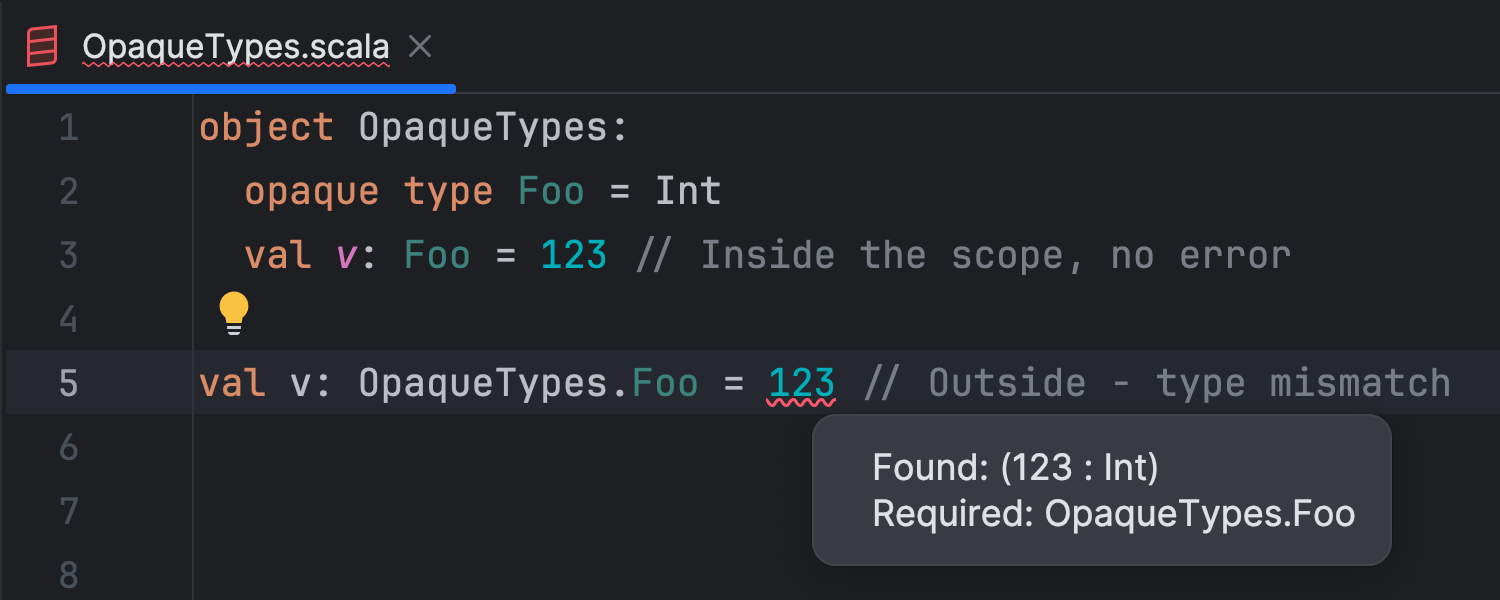Click 'Required: OpaqueTypes.Foo' in the tooltip
This screenshot has height=600, width=1500.
pyautogui.click(x=1113, y=513)
